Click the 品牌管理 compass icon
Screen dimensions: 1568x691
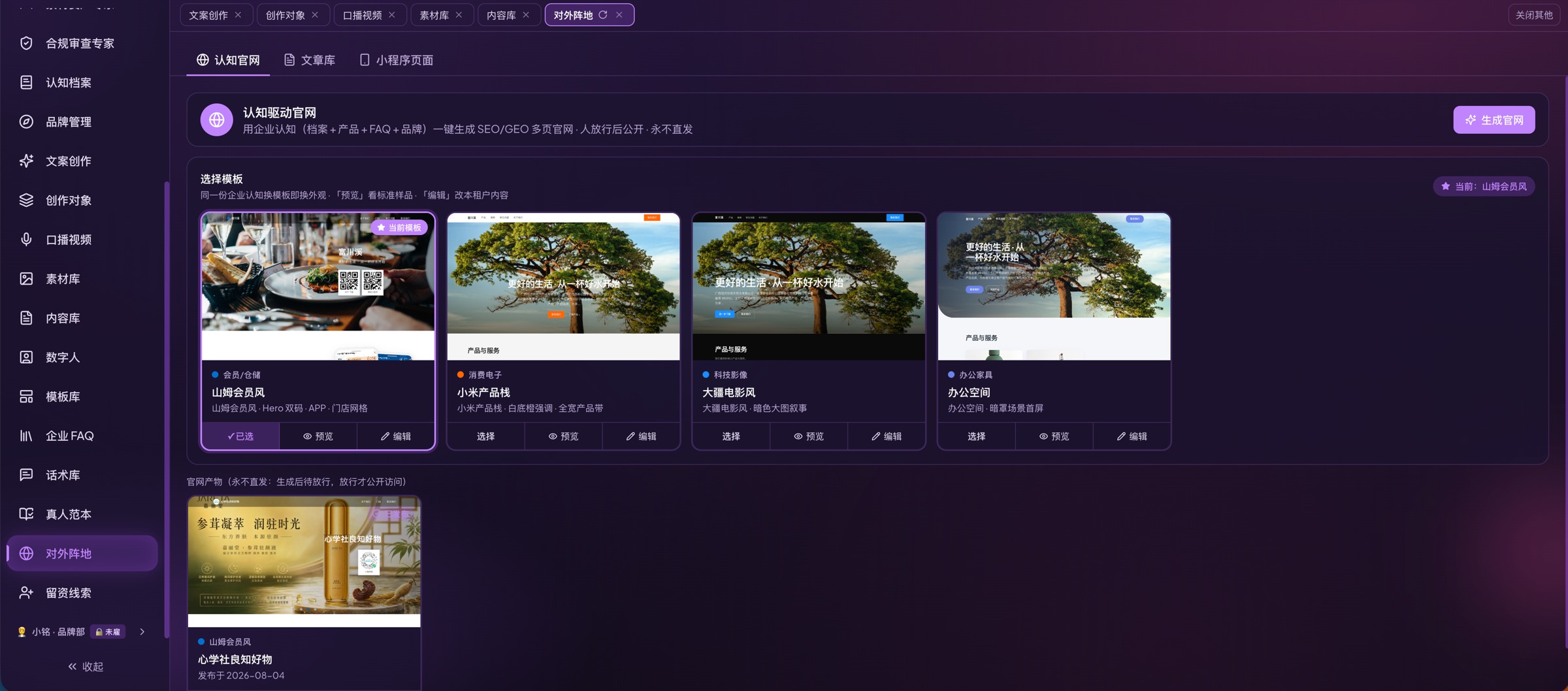pyautogui.click(x=26, y=121)
